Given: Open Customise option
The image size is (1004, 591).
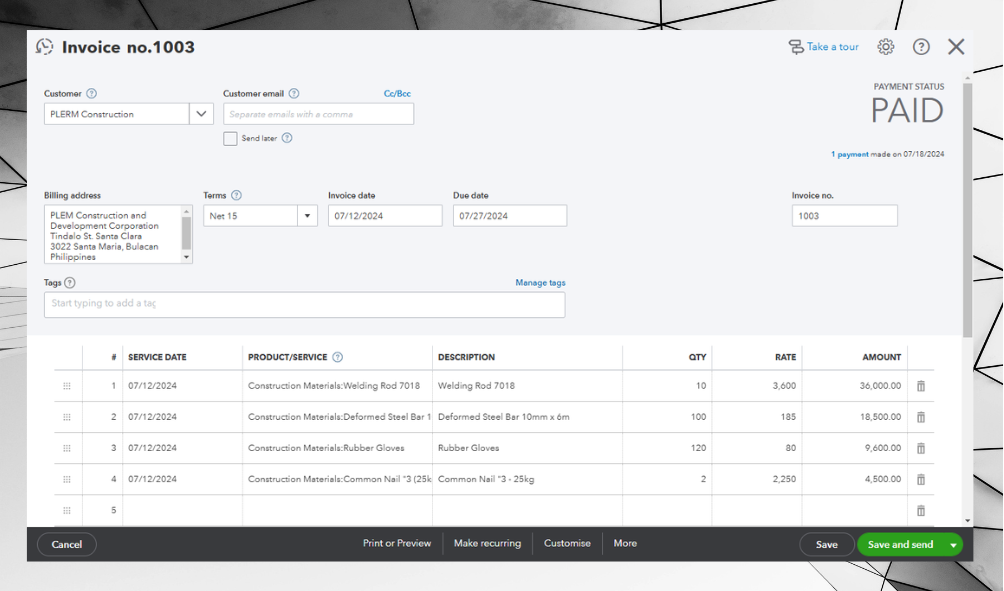Looking at the screenshot, I should [567, 543].
